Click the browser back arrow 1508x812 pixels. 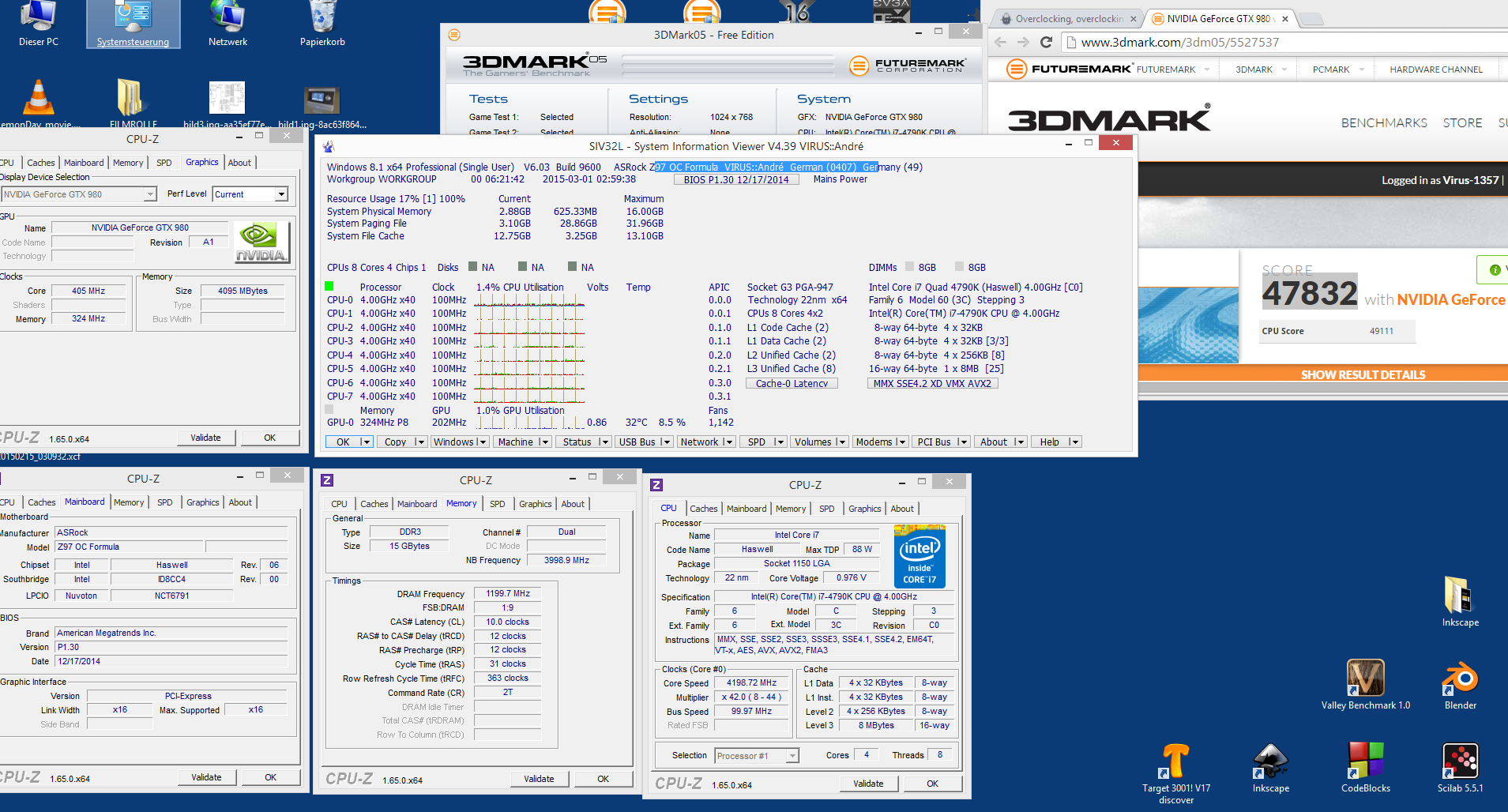coord(1001,42)
